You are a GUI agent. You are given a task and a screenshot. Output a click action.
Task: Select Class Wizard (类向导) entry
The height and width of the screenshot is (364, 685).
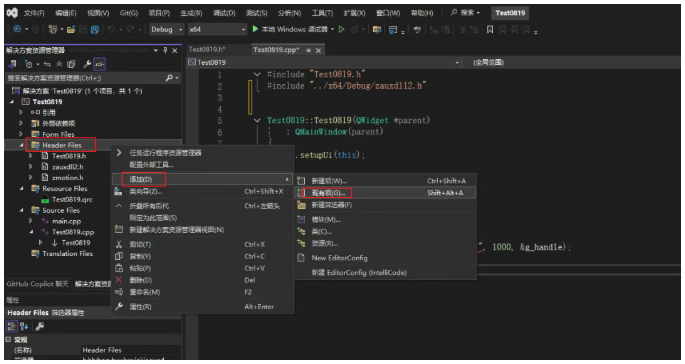[202, 191]
